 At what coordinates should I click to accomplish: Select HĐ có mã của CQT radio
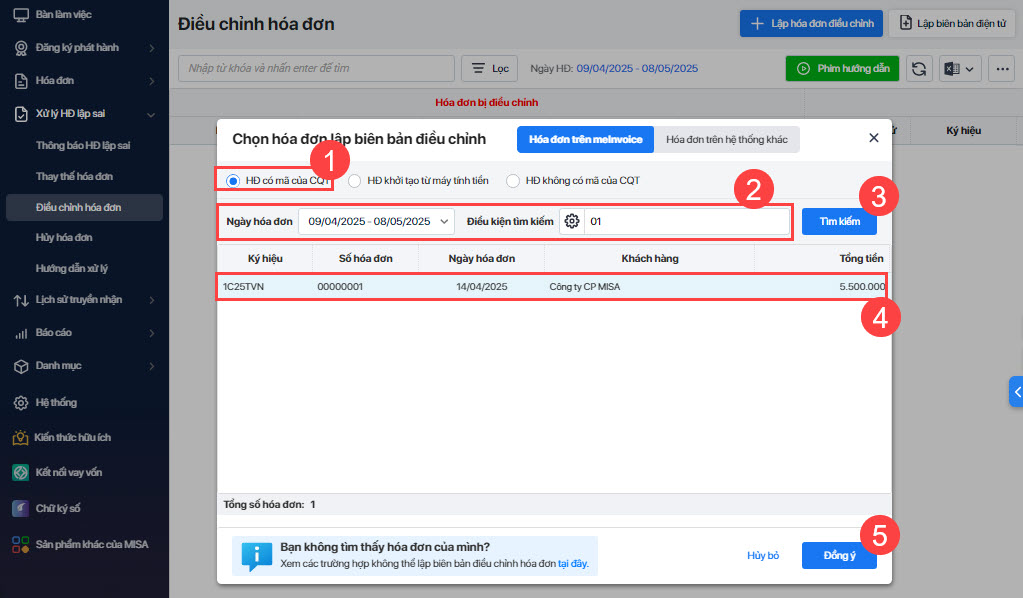[x=232, y=181]
